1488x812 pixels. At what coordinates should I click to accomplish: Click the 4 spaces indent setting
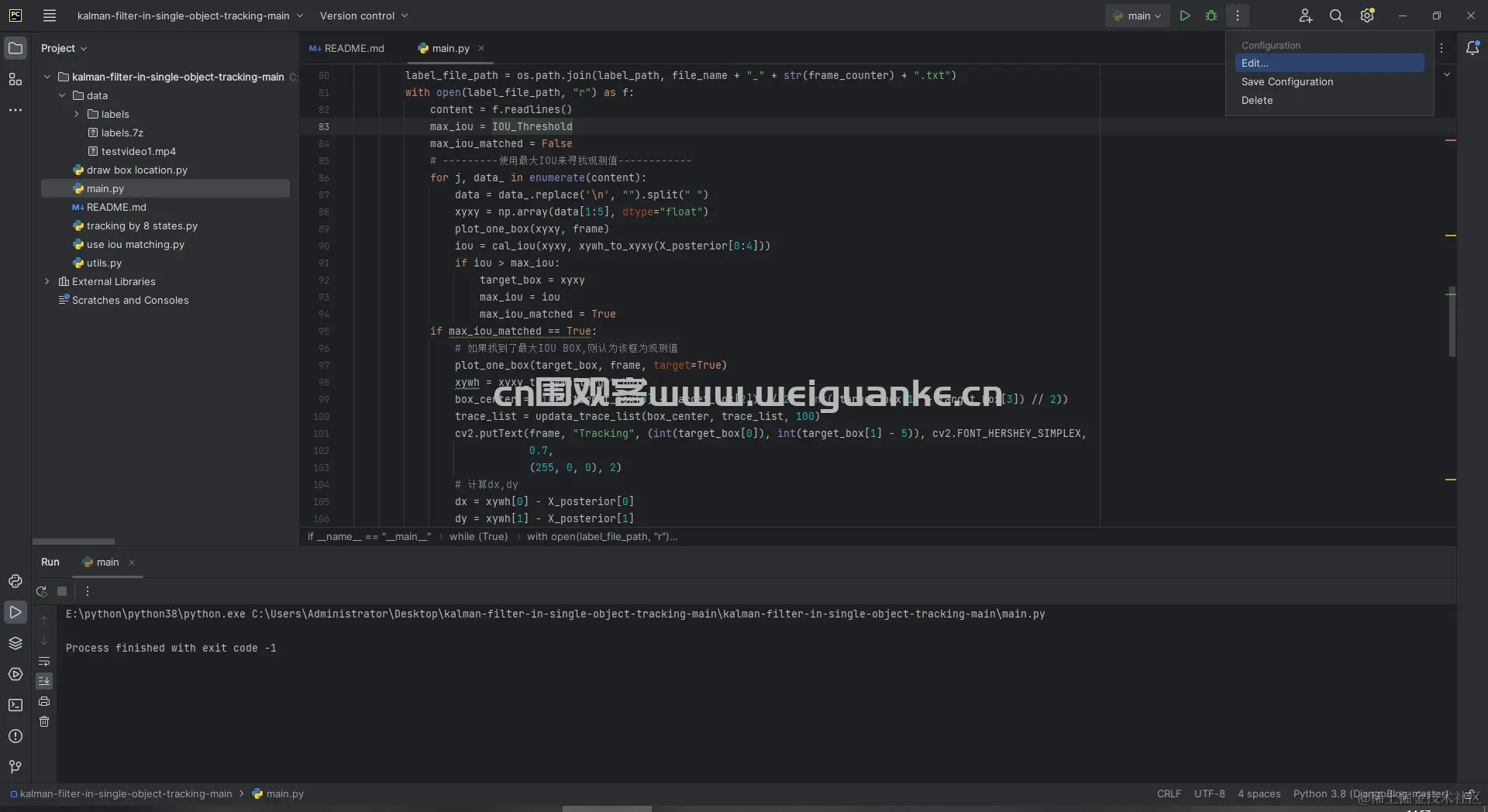tap(1259, 794)
